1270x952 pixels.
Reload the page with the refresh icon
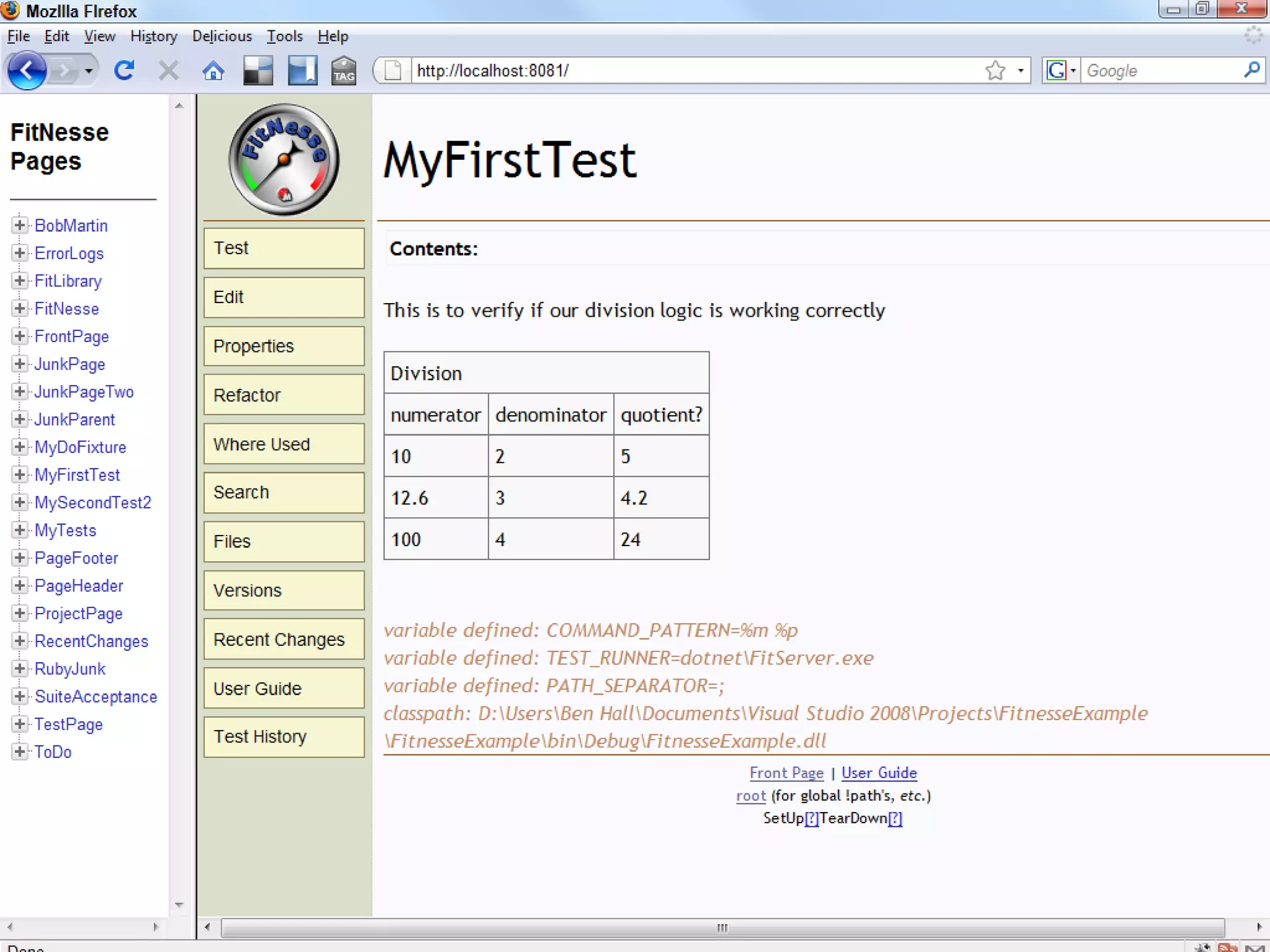pyautogui.click(x=124, y=71)
